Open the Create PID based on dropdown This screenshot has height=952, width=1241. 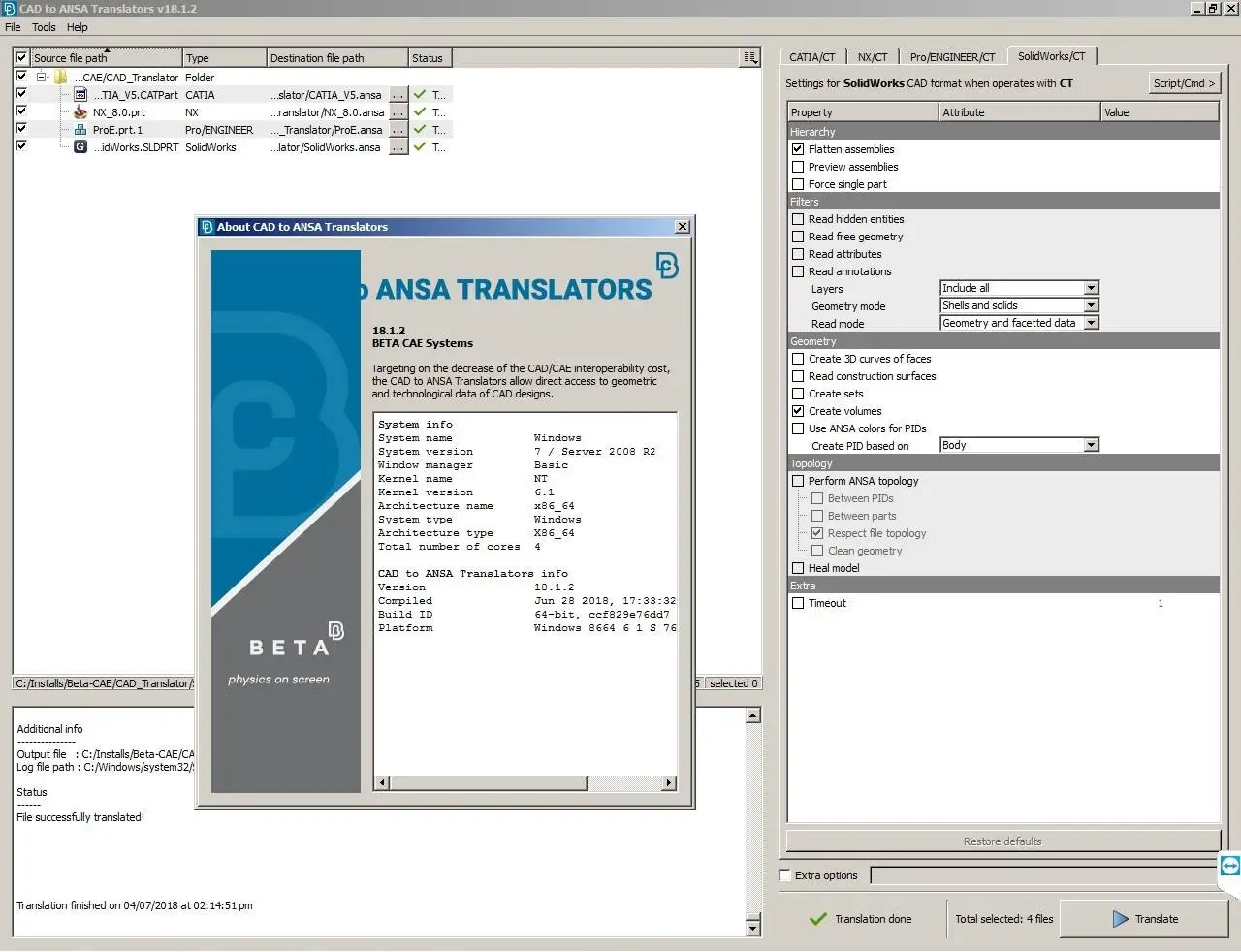1019,445
